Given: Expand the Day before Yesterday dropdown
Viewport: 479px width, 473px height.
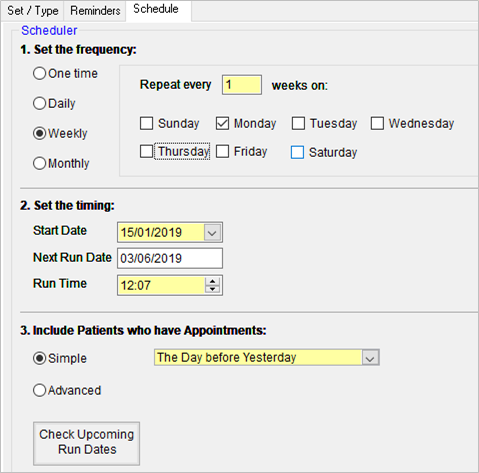Looking at the screenshot, I should point(370,358).
